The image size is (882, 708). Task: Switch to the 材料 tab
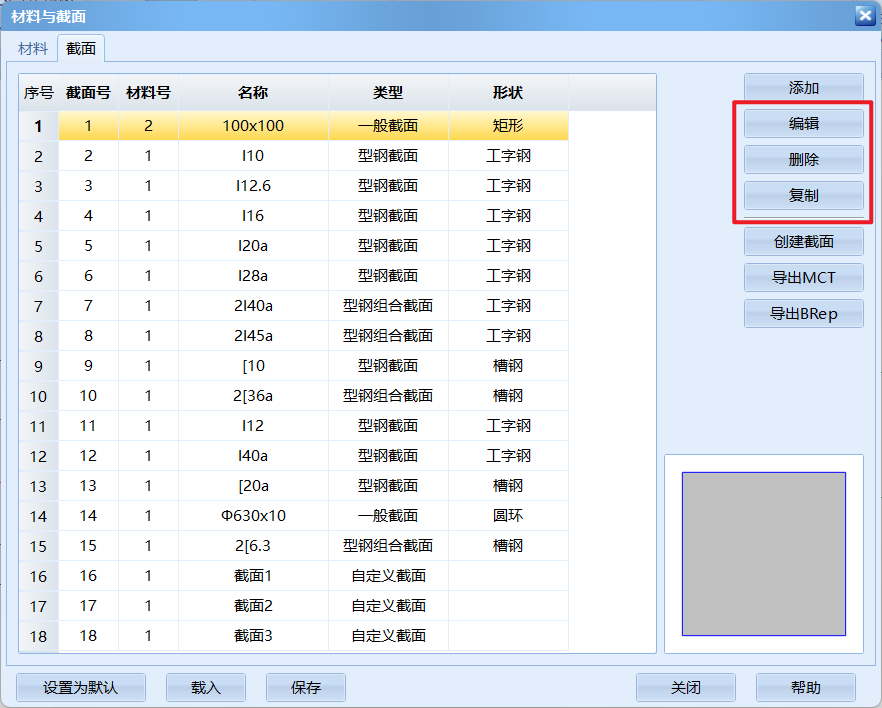33,48
